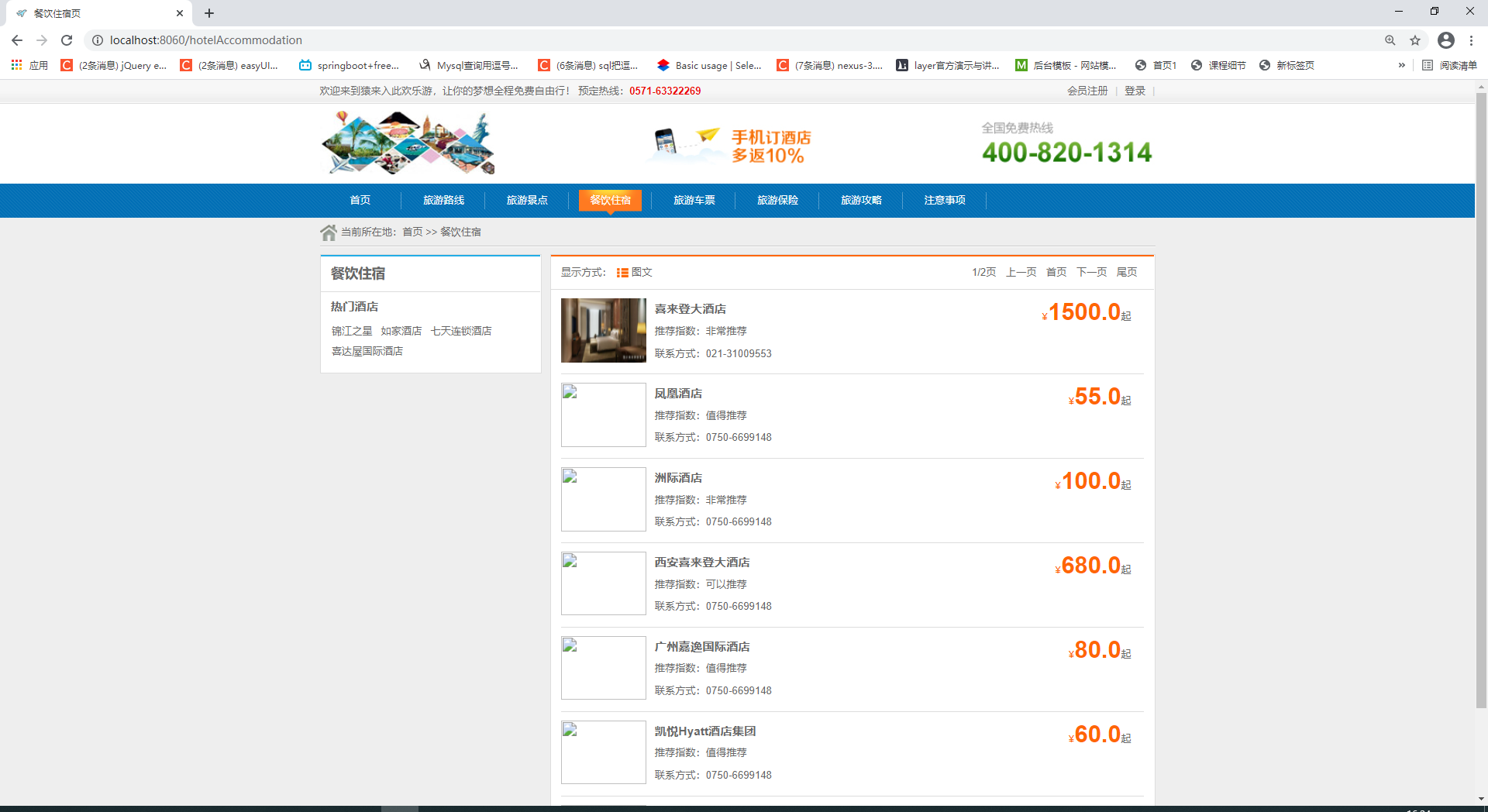Open the 后台模板 bookmark
1488x812 pixels.
1066,65
